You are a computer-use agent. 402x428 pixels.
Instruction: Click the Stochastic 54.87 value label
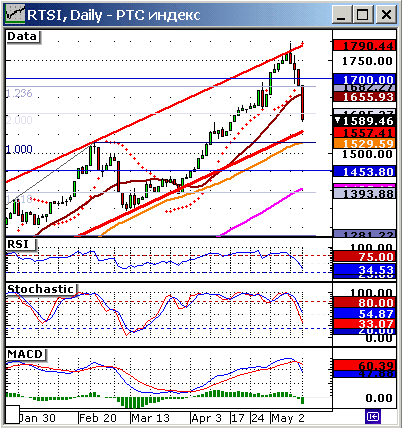click(x=365, y=313)
